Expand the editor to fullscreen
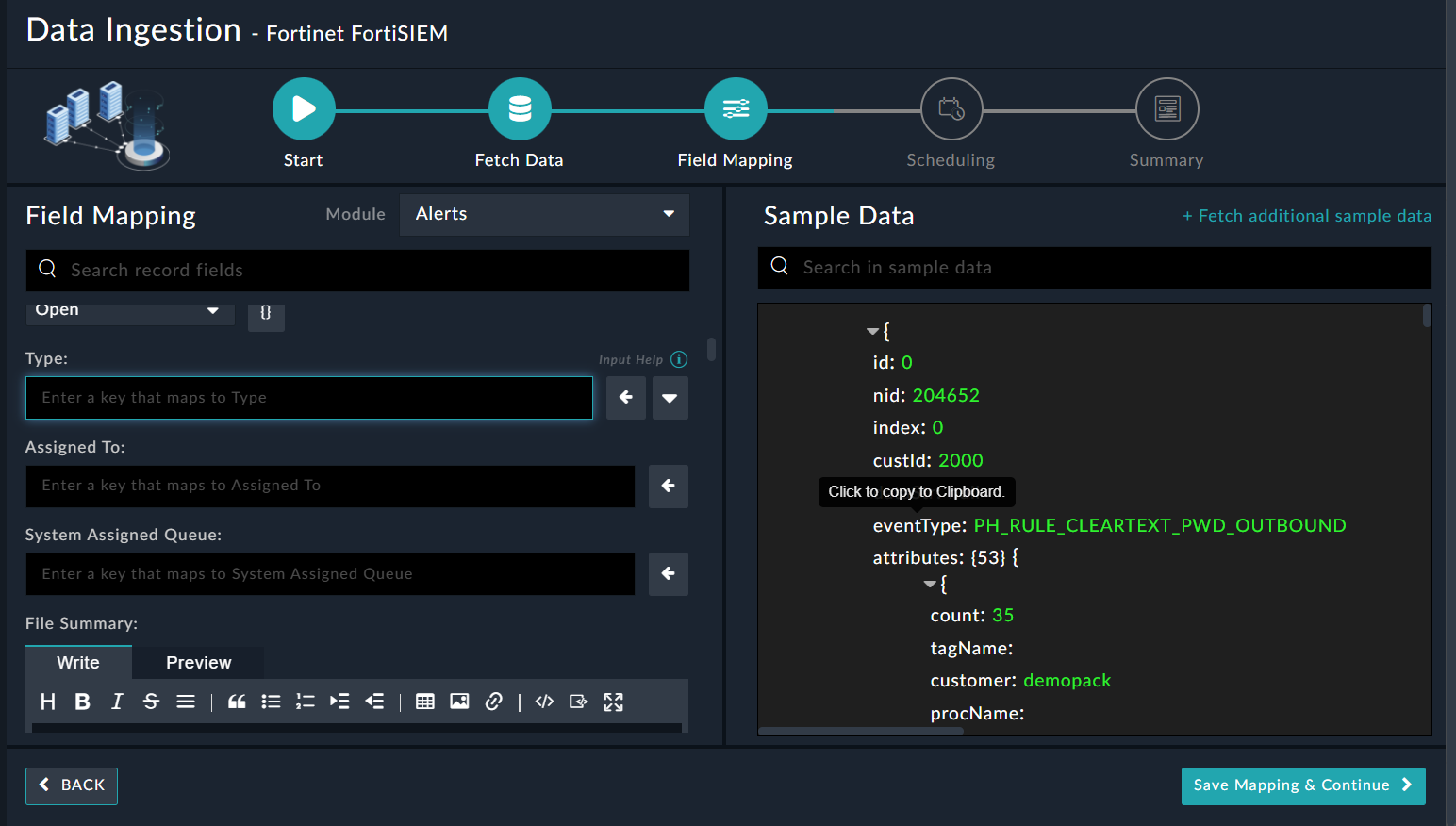Image resolution: width=1456 pixels, height=826 pixels. [613, 702]
